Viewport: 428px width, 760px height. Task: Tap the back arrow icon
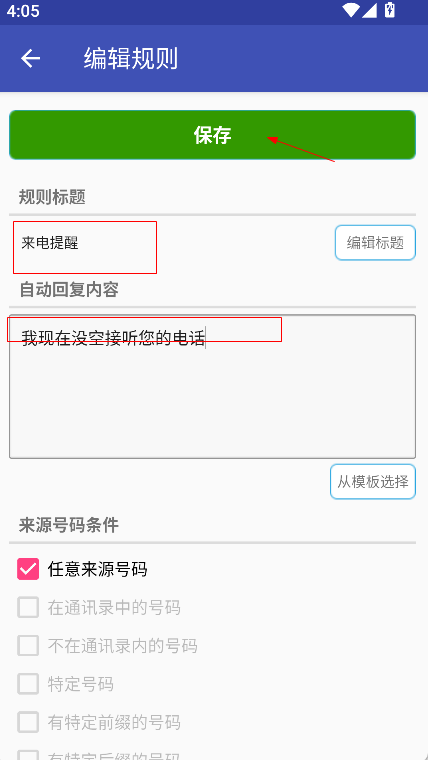30,58
